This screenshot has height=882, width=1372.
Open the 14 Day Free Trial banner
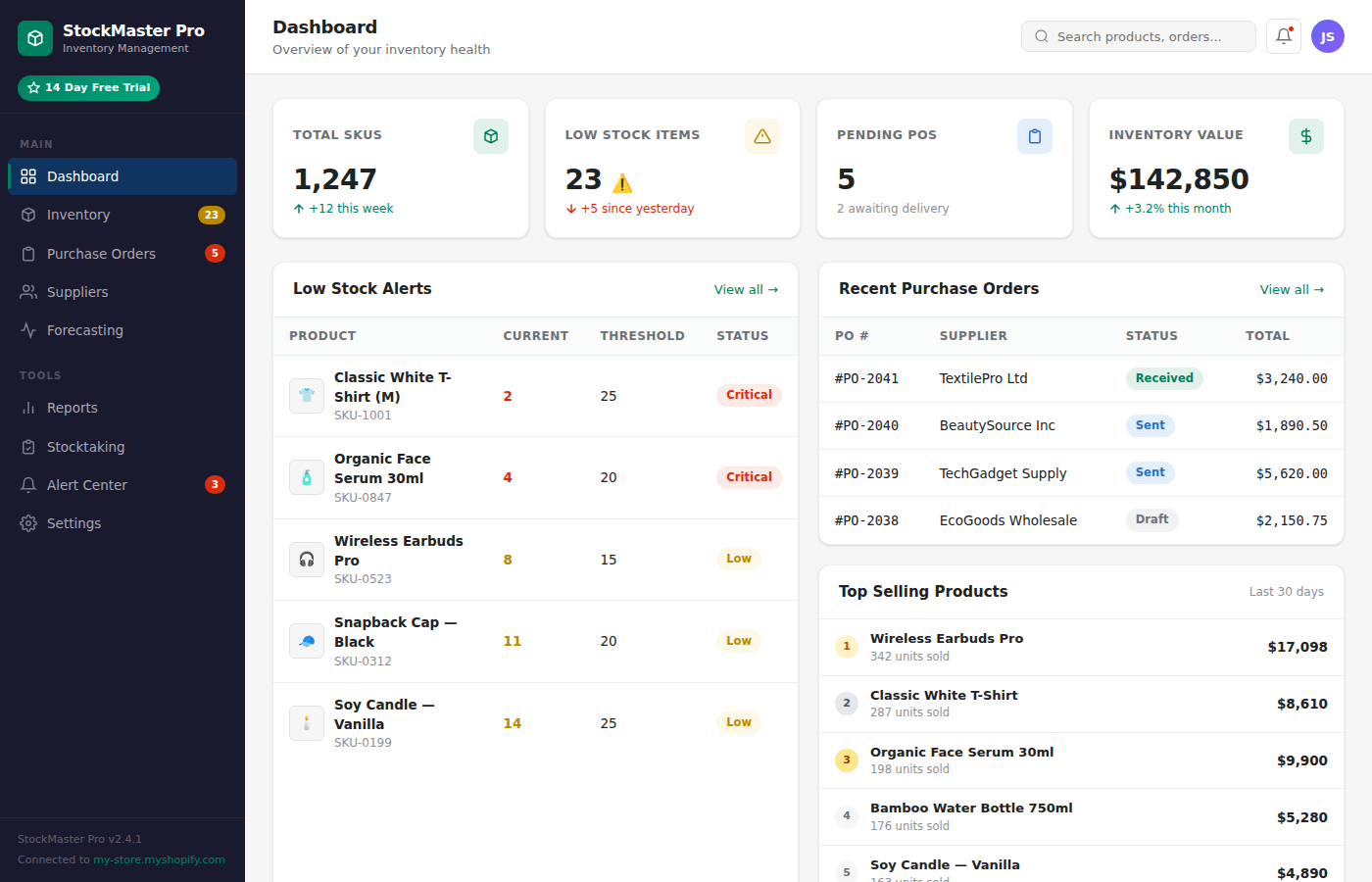pyautogui.click(x=88, y=87)
